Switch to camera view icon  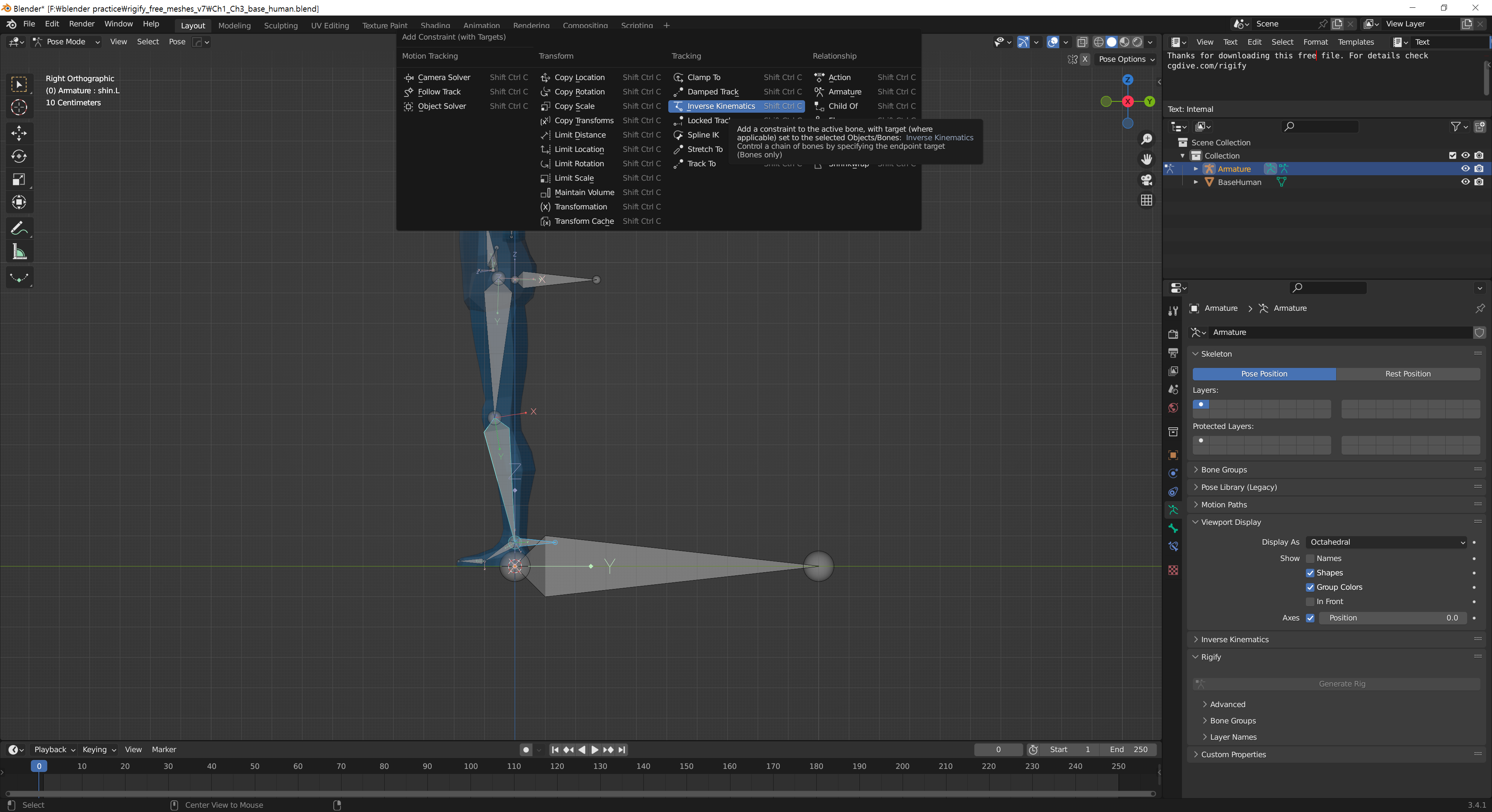(x=1146, y=179)
